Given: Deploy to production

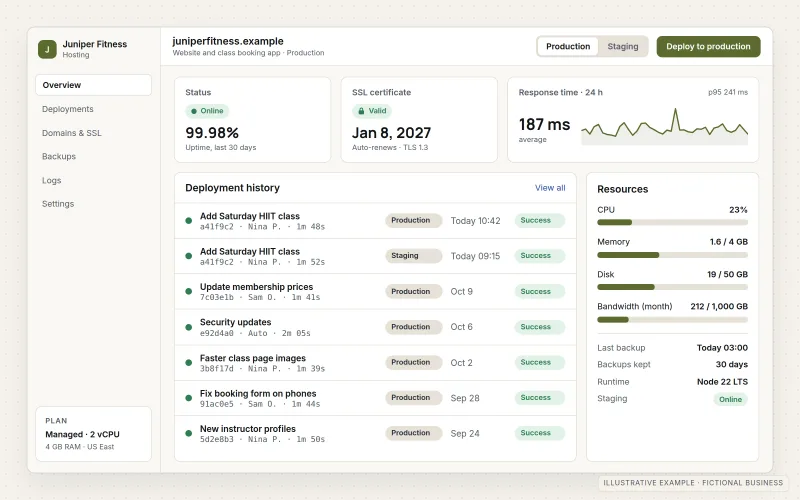Looking at the screenshot, I should pos(708,46).
